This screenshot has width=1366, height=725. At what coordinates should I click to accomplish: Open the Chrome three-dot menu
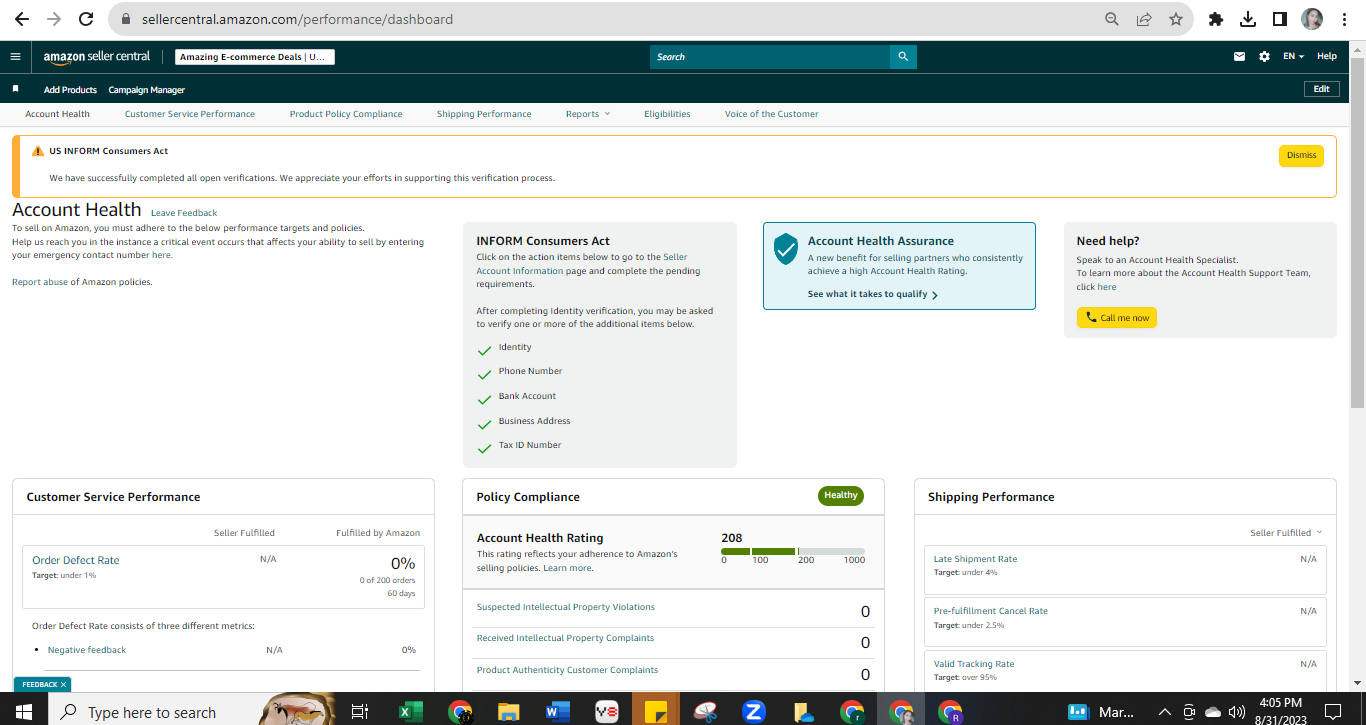1344,19
